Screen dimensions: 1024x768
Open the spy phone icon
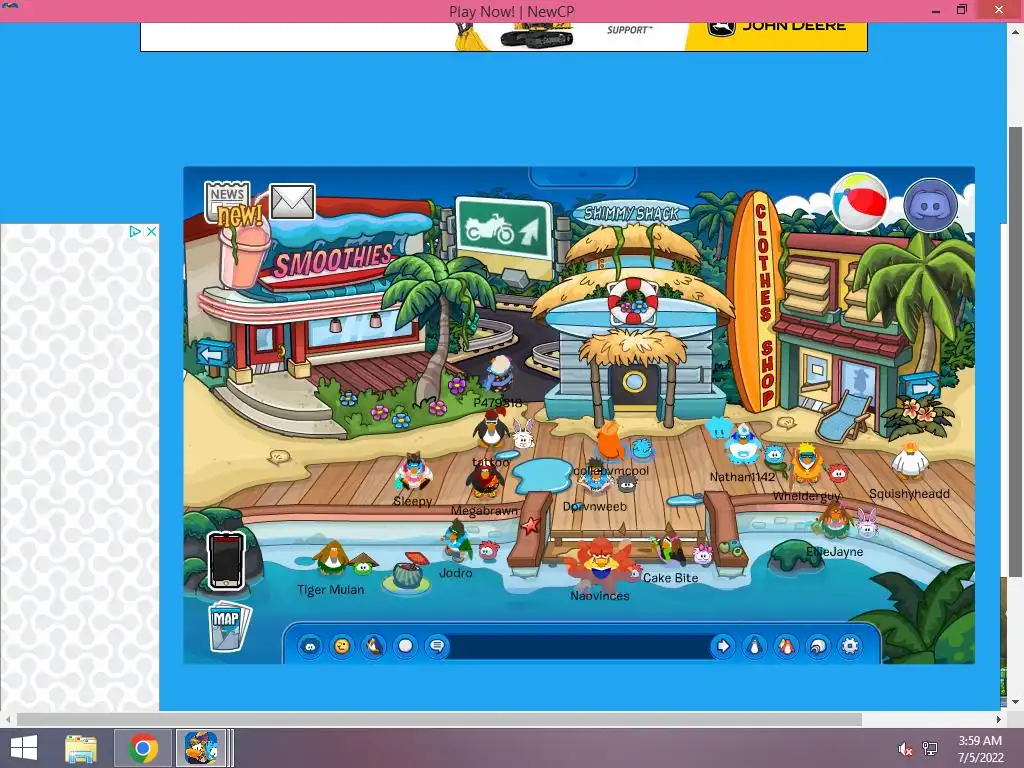point(227,561)
